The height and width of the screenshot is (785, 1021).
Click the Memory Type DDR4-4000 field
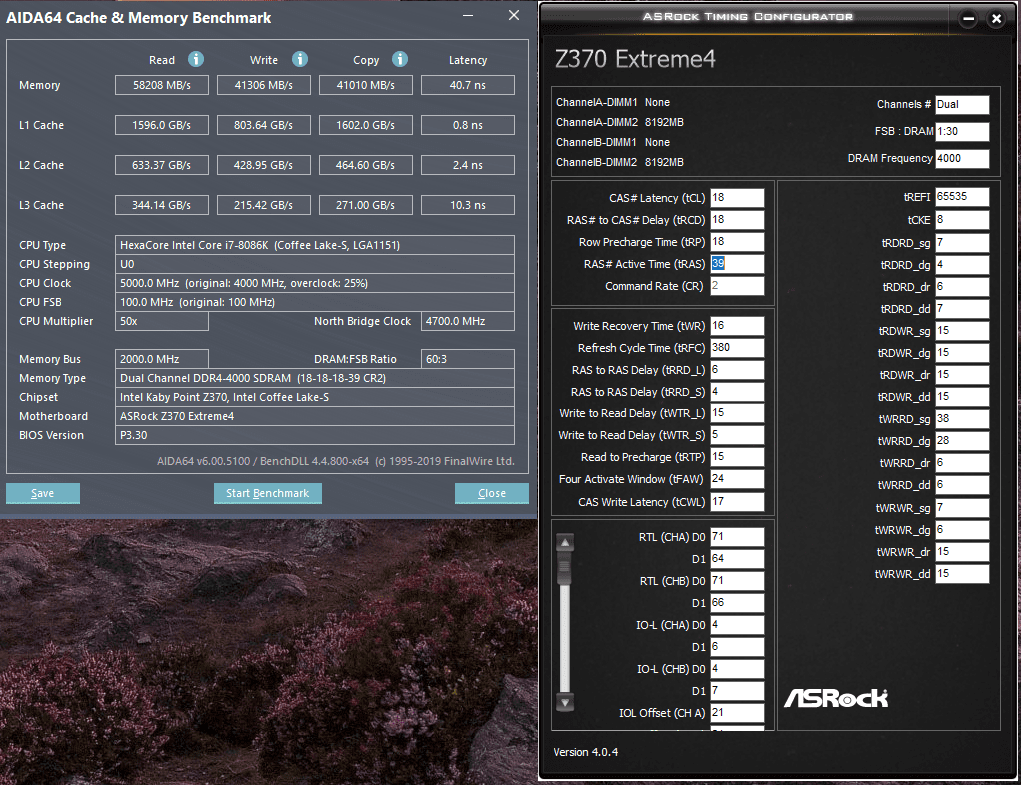(315, 378)
